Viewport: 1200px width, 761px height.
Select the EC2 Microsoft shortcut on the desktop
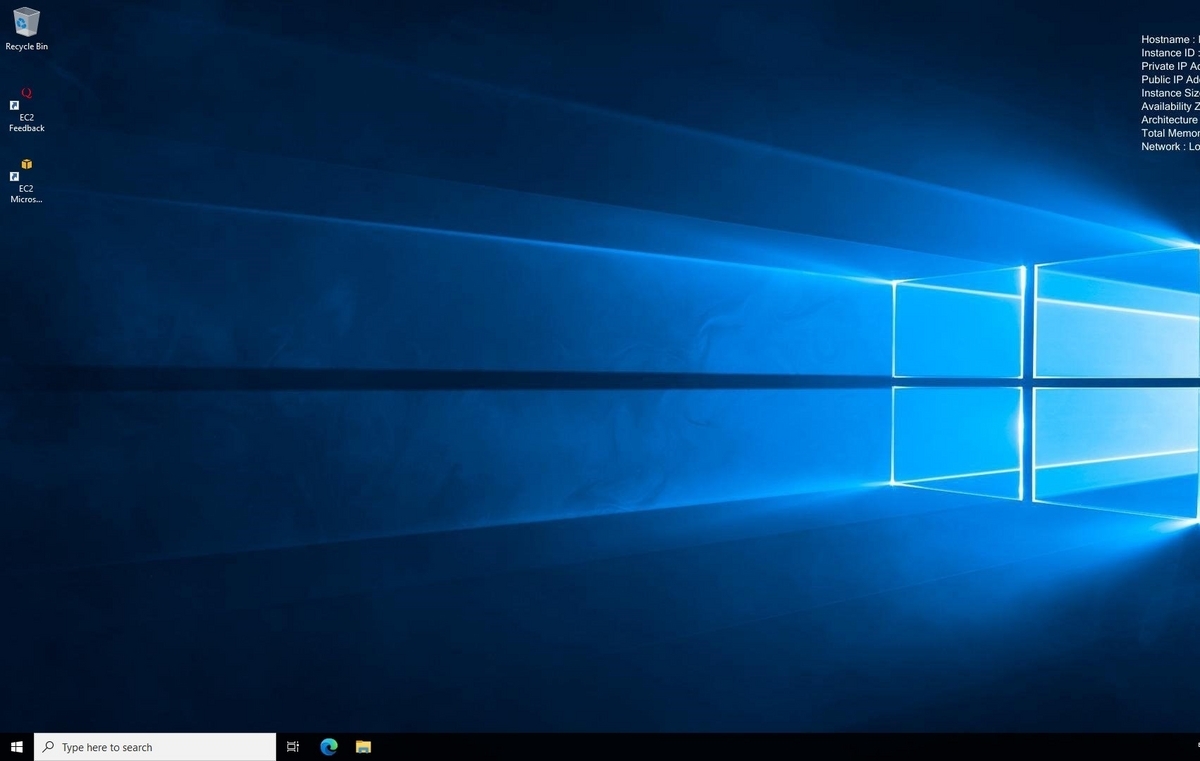pos(27,181)
